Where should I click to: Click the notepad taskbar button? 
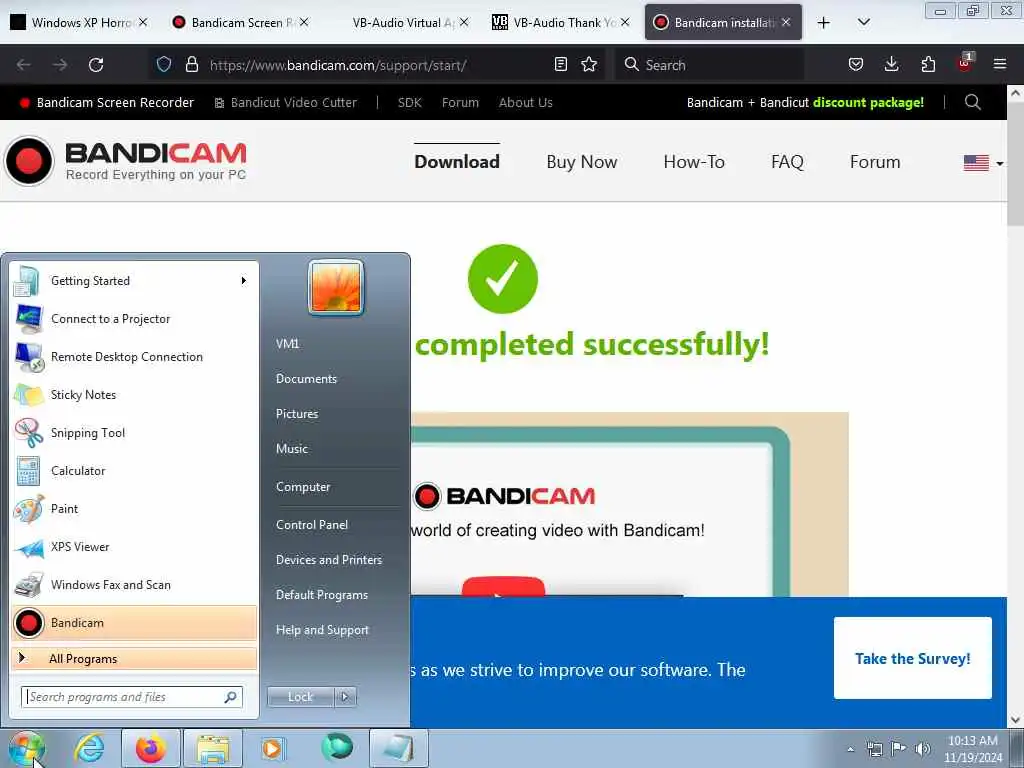coord(399,748)
